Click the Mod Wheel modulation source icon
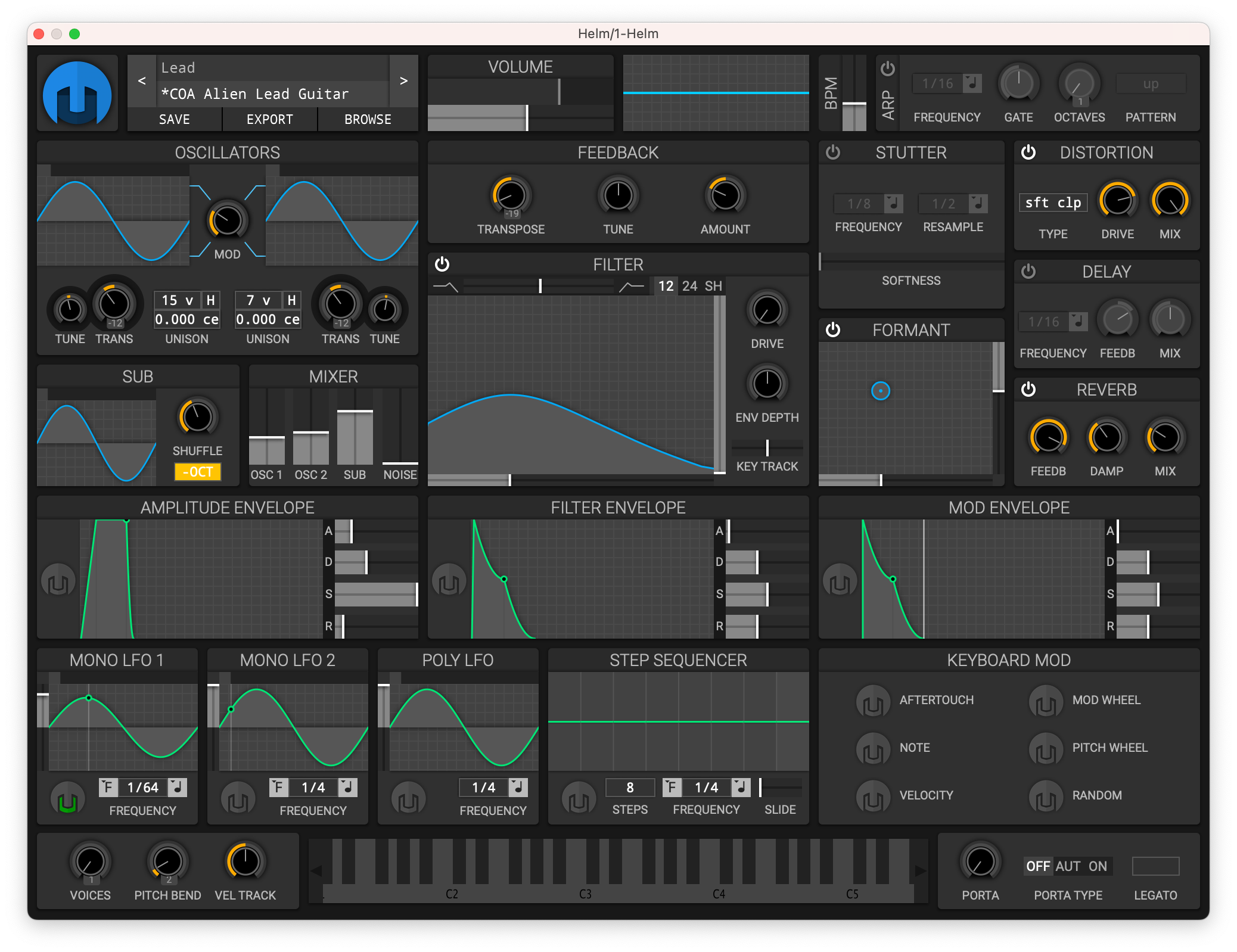 tap(1046, 701)
